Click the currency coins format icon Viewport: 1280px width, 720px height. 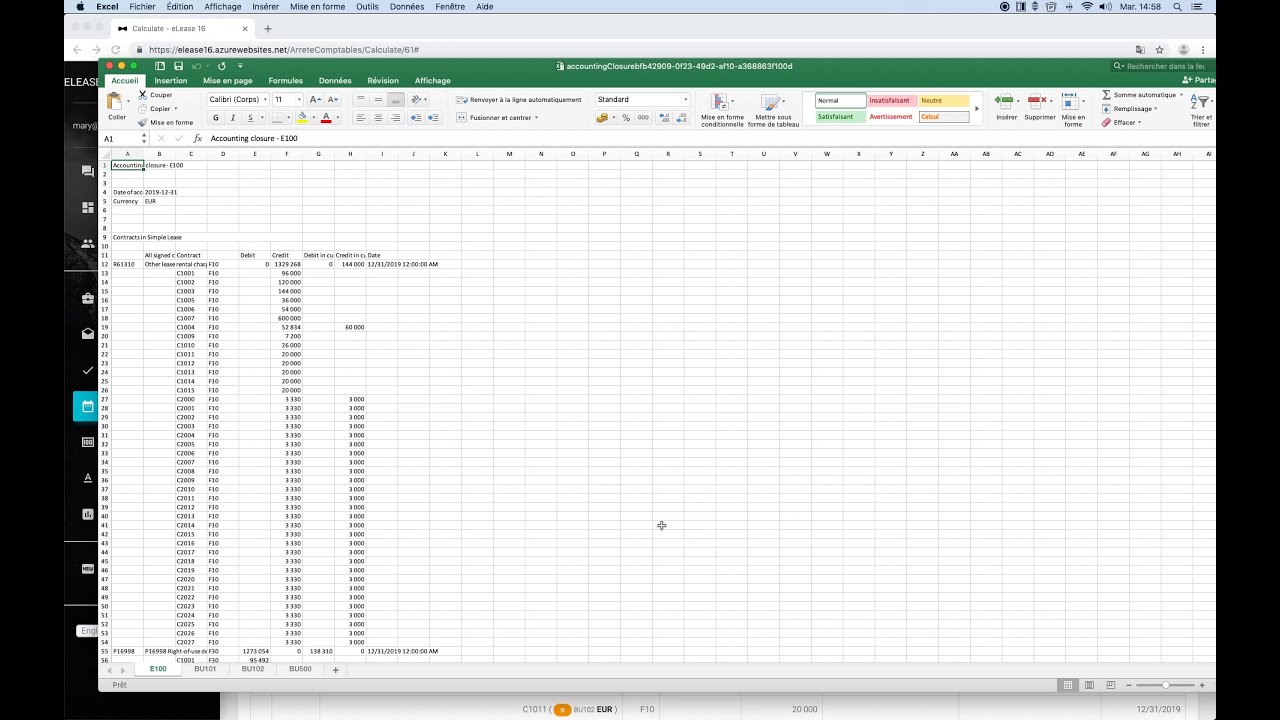click(x=602, y=118)
